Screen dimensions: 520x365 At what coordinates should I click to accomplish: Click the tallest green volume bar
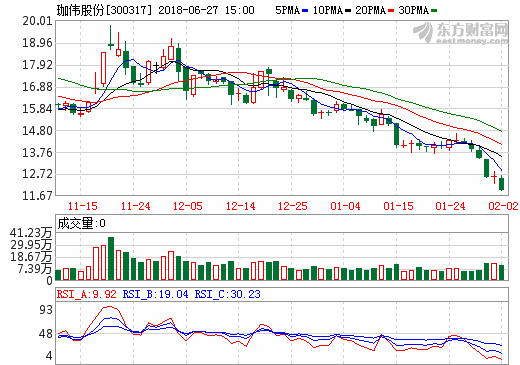pos(111,259)
